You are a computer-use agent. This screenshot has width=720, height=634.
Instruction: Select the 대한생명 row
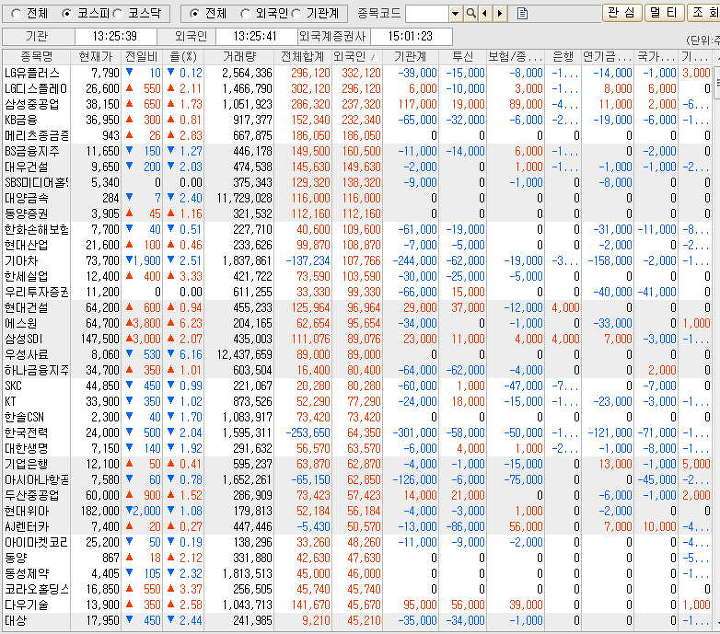point(358,448)
